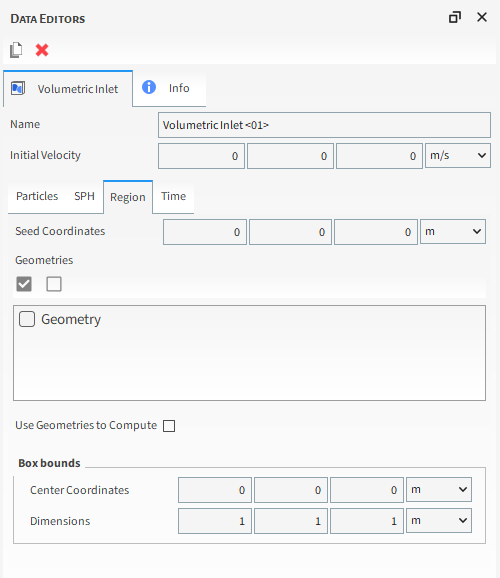Click the first Dimensions value field
The width and height of the screenshot is (500, 578).
pos(215,521)
